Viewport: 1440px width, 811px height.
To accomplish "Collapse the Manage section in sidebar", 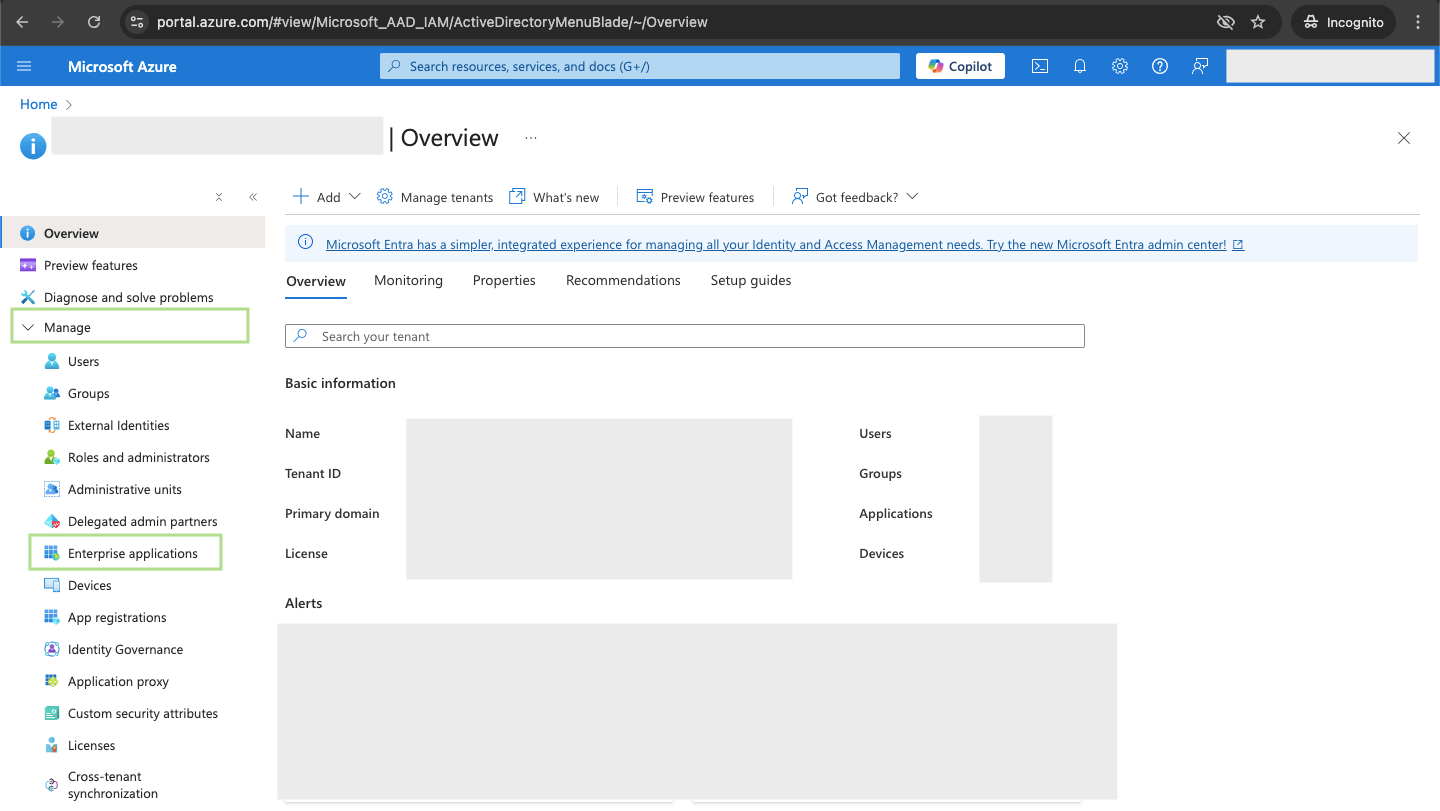I will tap(28, 327).
